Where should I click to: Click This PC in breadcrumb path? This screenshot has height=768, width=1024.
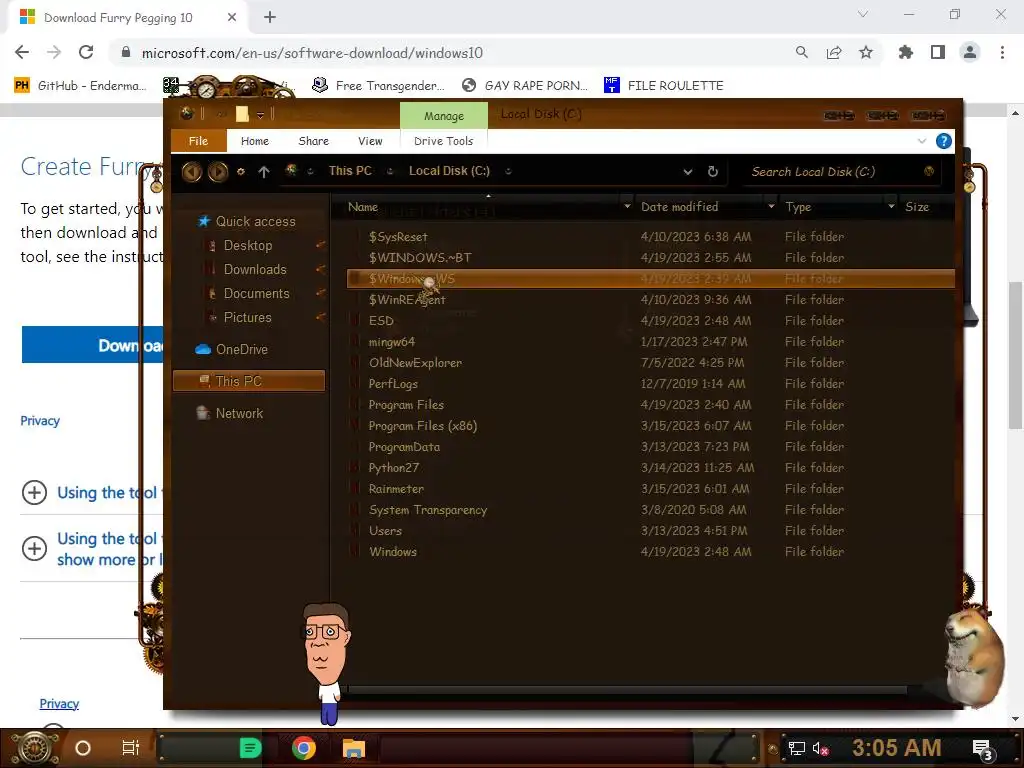(350, 171)
